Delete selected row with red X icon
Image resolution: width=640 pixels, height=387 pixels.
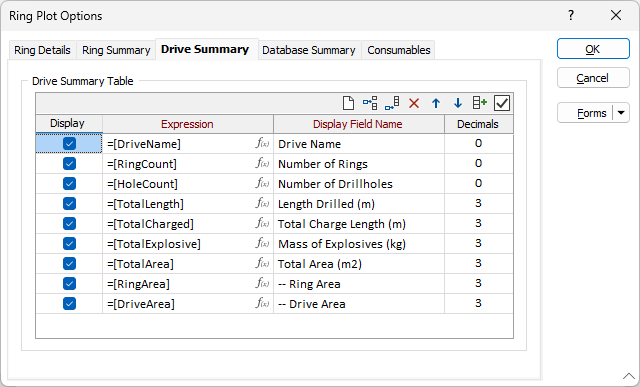click(414, 103)
